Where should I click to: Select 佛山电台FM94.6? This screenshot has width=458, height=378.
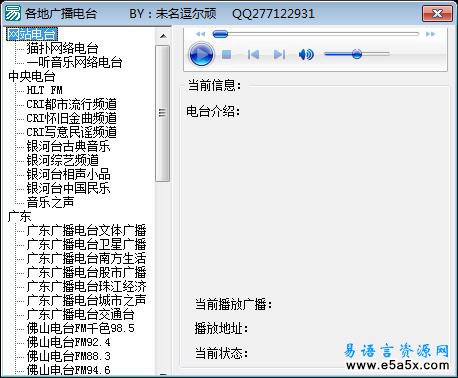click(68, 370)
